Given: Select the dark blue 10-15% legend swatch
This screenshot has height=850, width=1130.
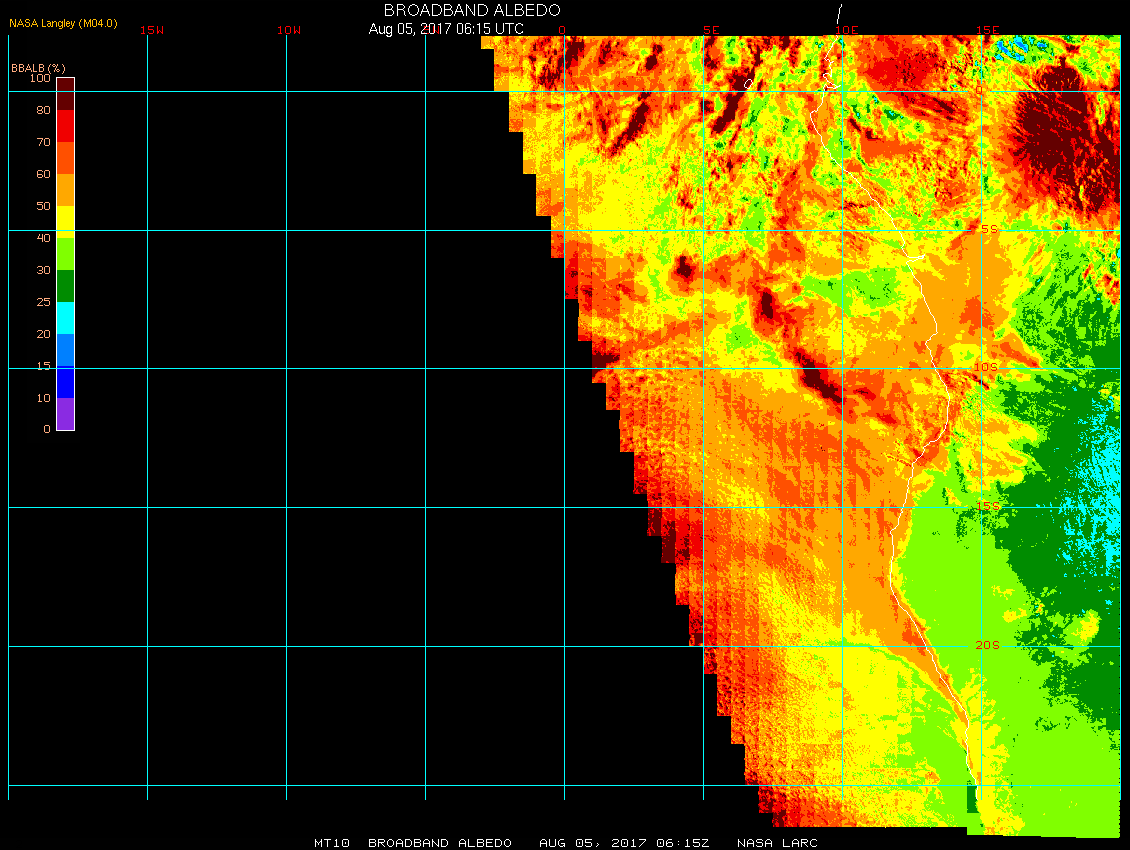Looking at the screenshot, I should (x=65, y=382).
